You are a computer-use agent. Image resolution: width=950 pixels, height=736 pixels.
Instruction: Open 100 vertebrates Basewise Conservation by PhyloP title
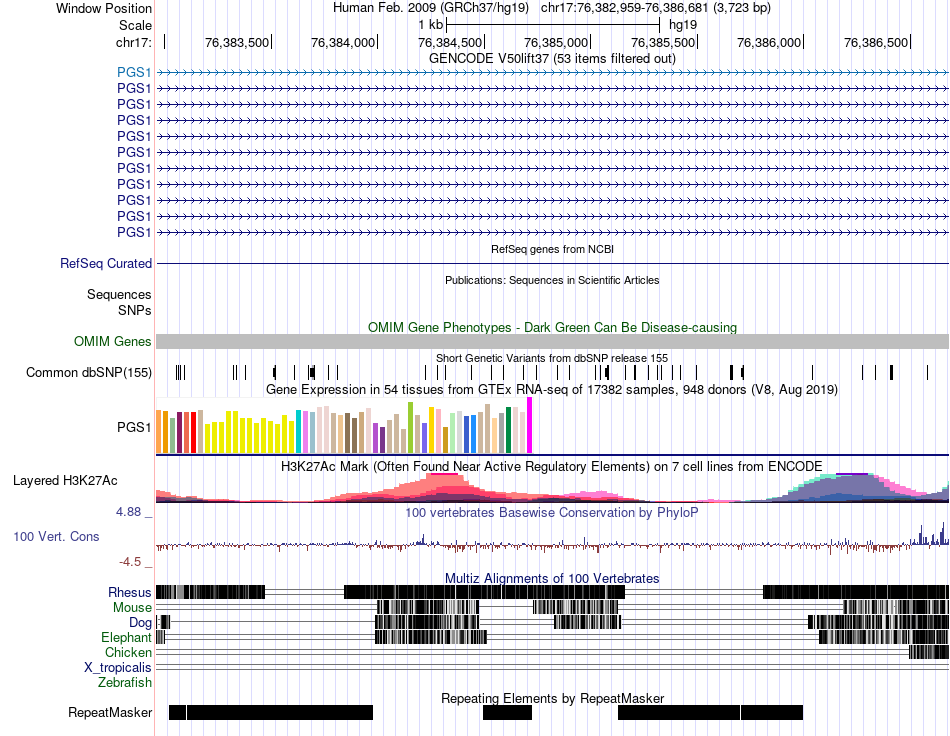(552, 512)
